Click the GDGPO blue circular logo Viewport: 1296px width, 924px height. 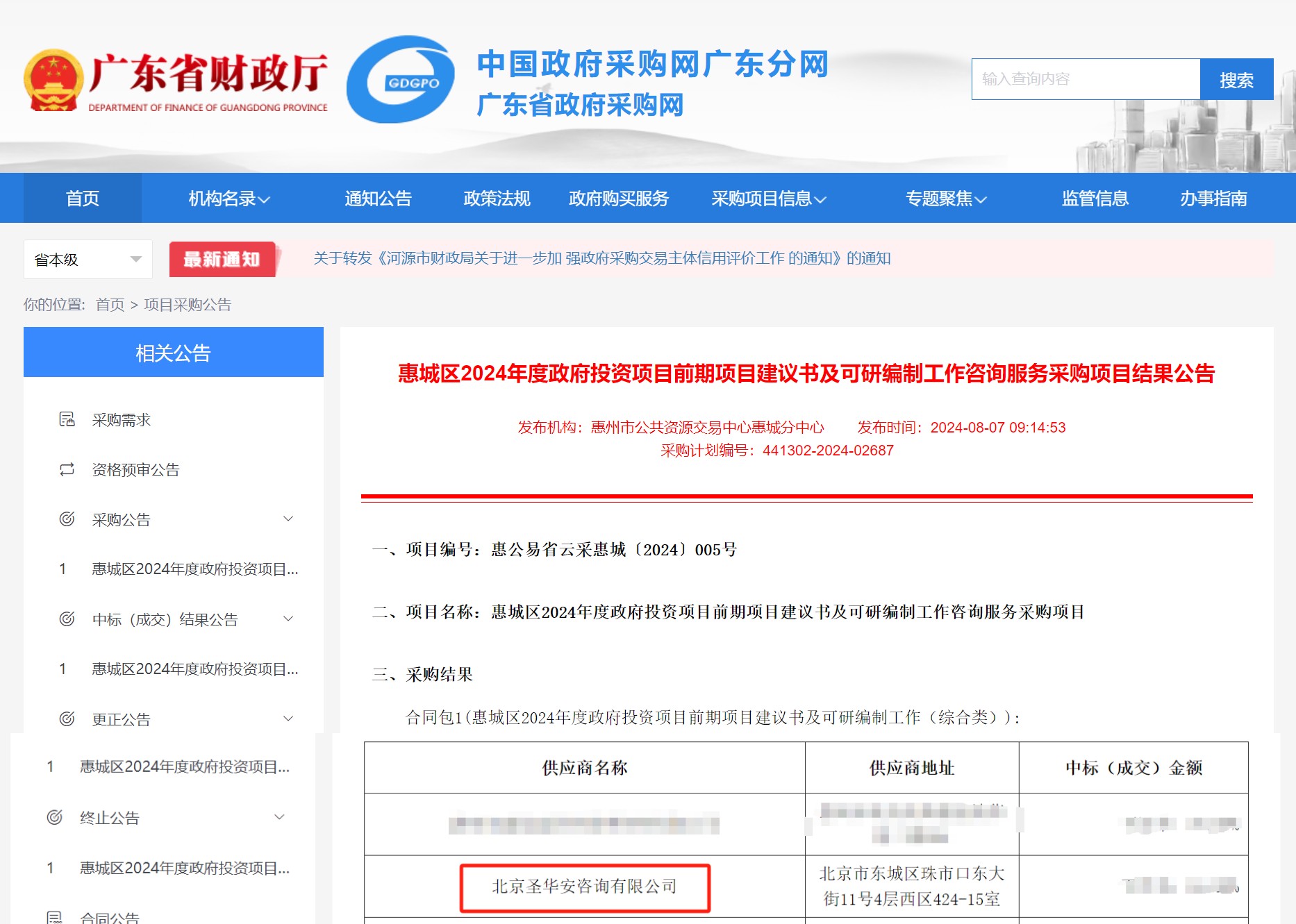[x=401, y=80]
